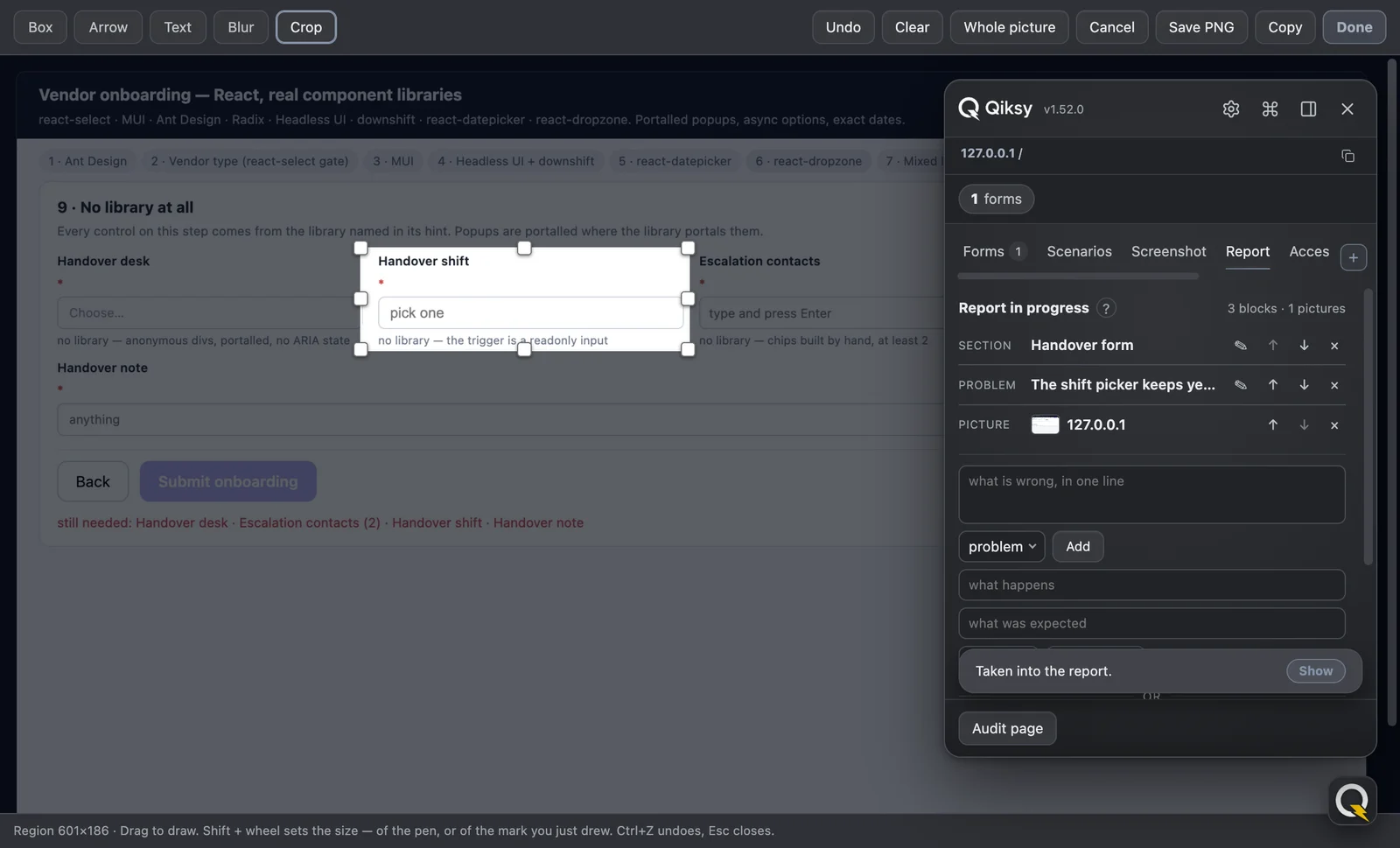1400x848 pixels.
Task: Open the Forms tab
Action: [x=993, y=251]
